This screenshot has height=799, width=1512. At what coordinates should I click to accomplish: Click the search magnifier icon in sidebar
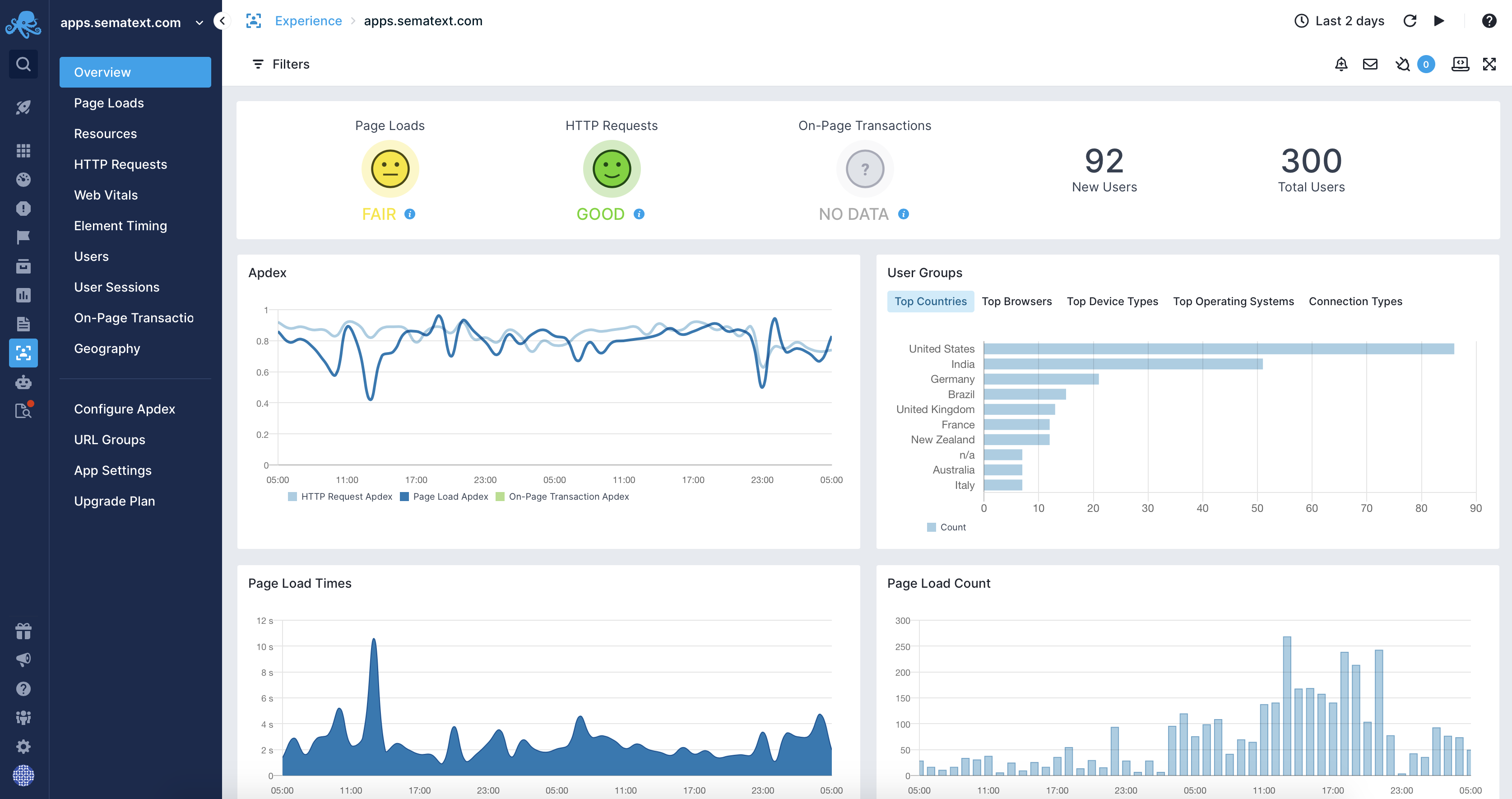point(23,64)
